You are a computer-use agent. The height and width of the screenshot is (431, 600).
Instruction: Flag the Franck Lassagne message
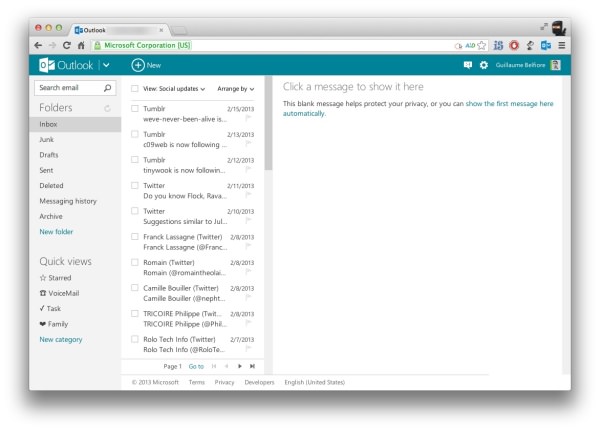(248, 246)
